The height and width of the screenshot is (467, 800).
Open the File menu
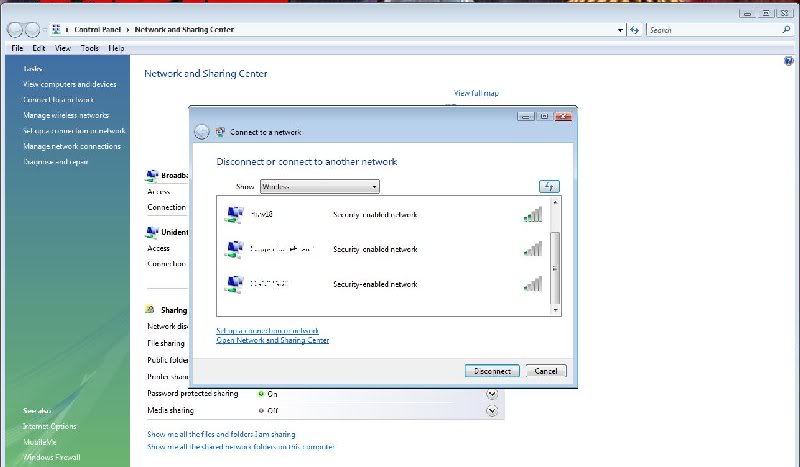(x=17, y=48)
